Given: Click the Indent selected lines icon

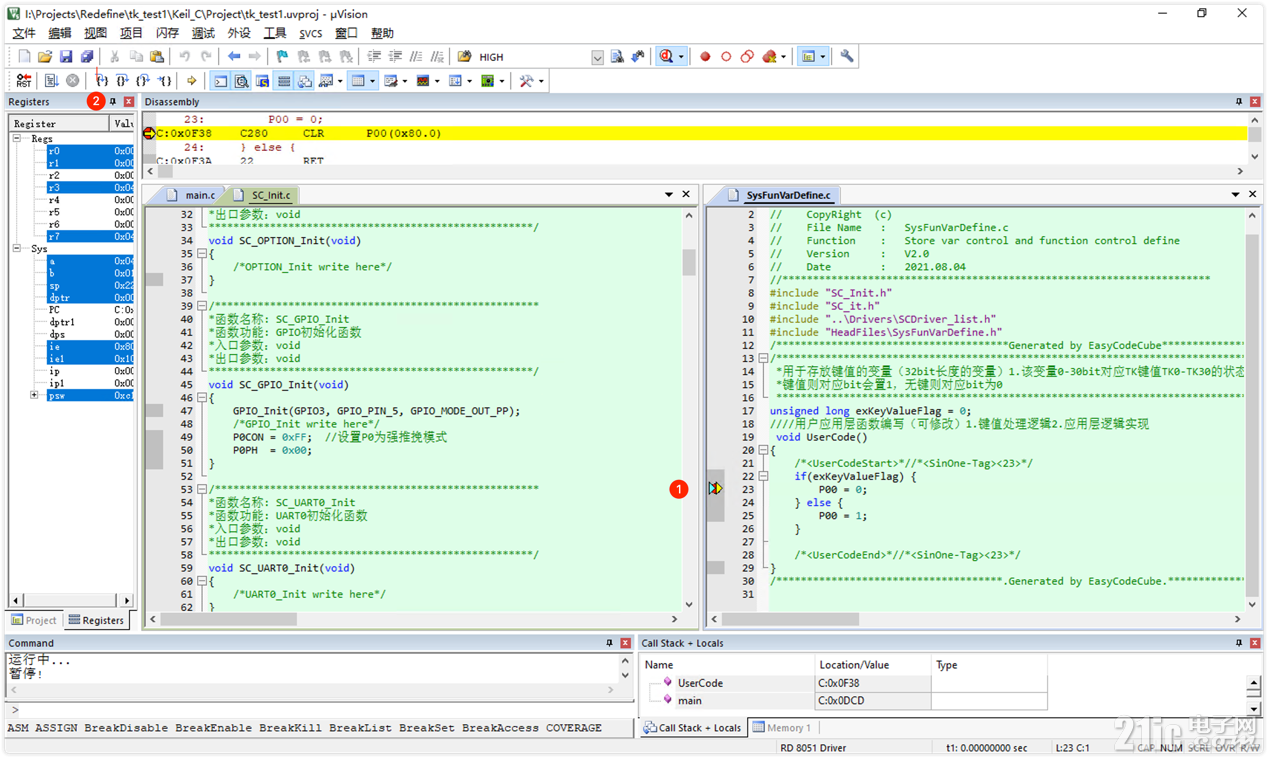Looking at the screenshot, I should (374, 57).
